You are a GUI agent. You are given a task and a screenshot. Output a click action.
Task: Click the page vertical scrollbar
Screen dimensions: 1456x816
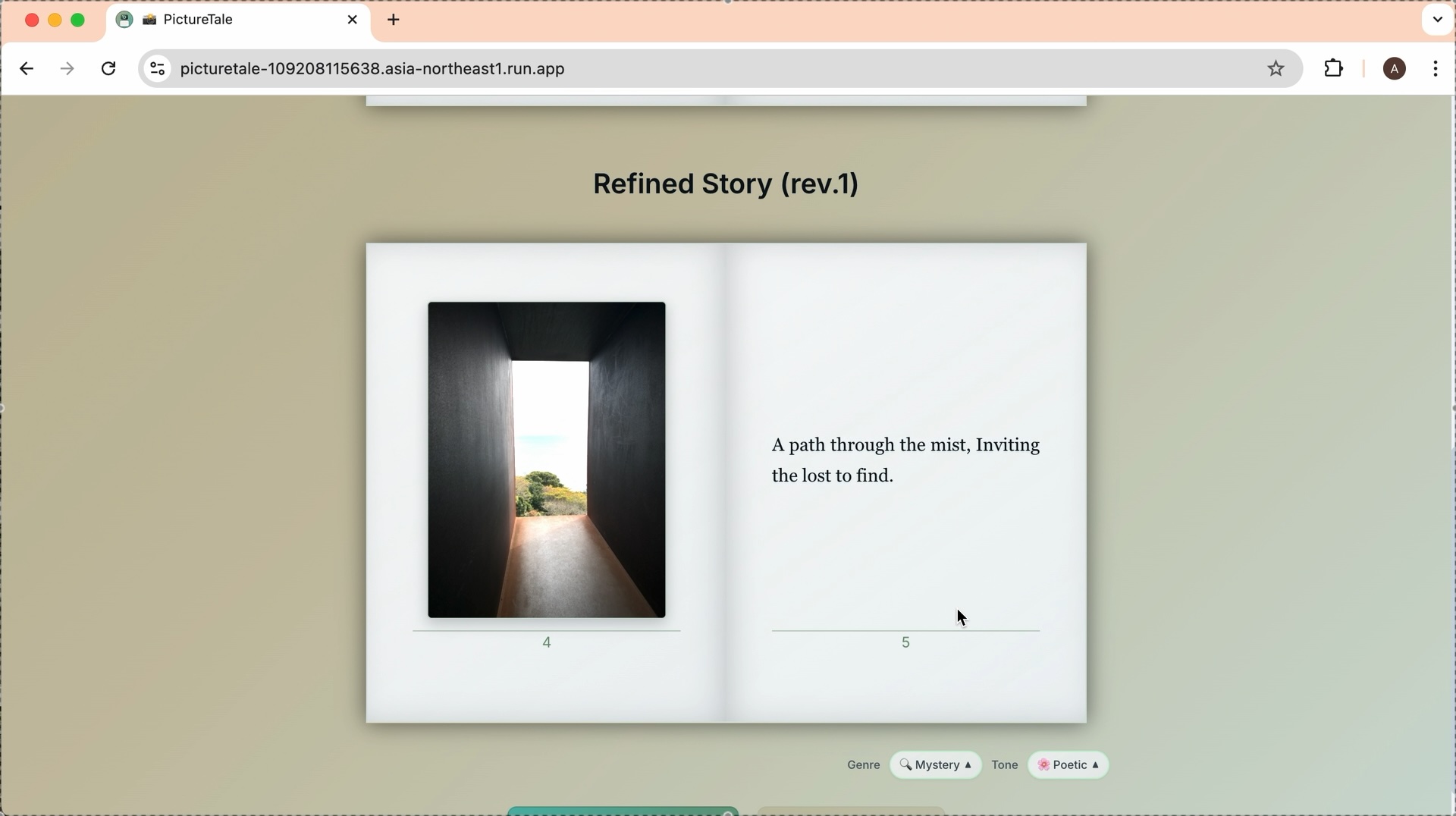(x=1451, y=273)
